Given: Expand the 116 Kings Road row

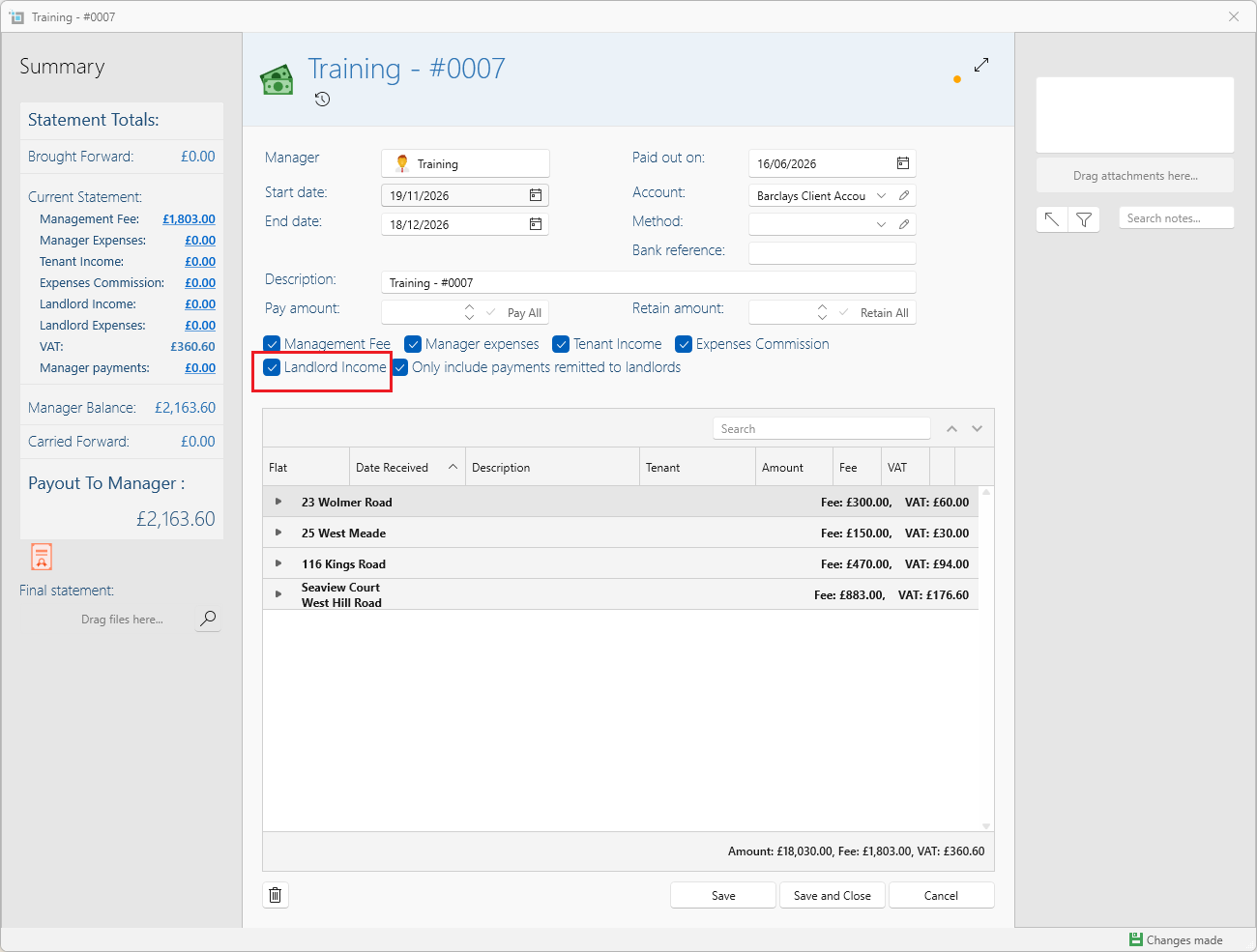Looking at the screenshot, I should click(x=278, y=563).
